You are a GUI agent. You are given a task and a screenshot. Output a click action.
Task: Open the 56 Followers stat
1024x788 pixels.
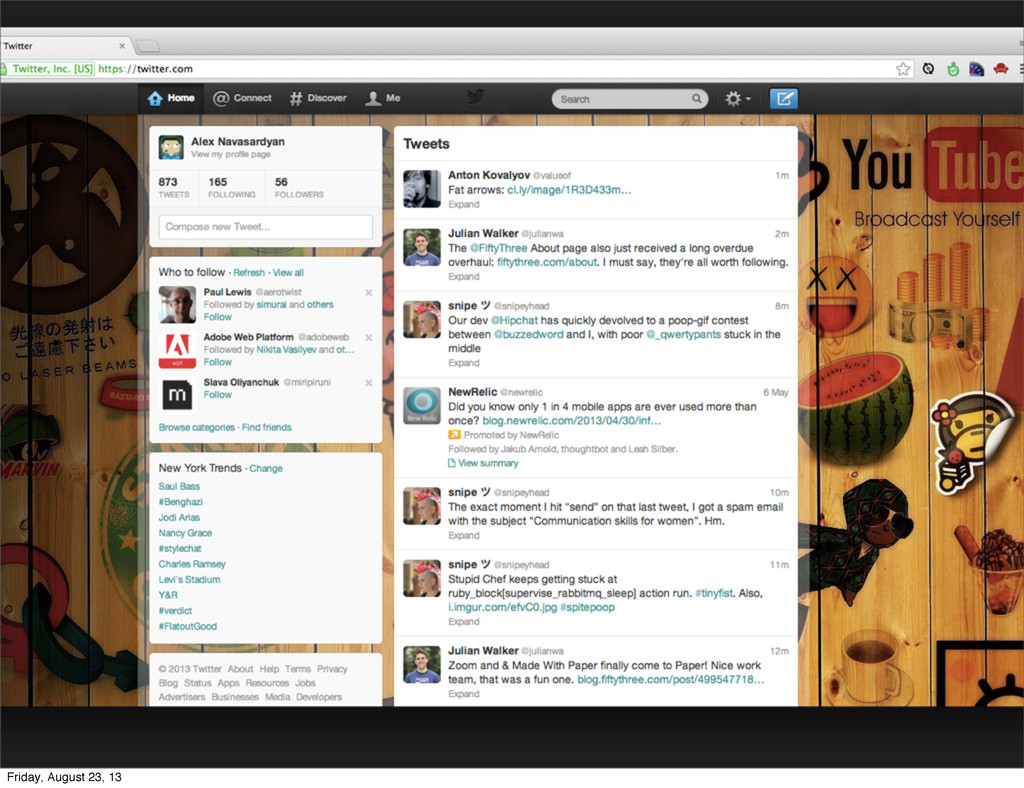(x=299, y=187)
